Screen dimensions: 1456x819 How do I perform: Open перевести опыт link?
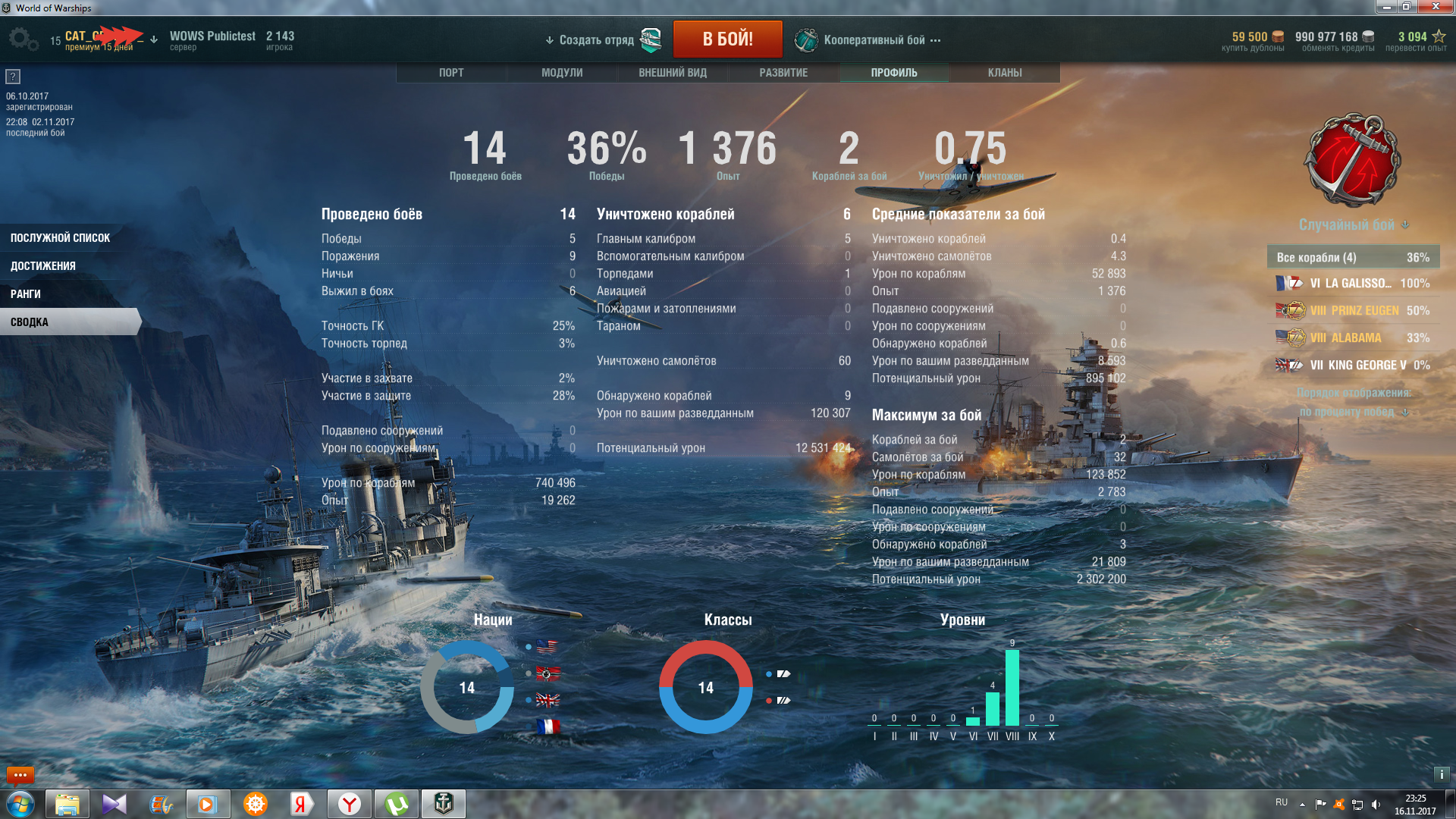point(1416,49)
